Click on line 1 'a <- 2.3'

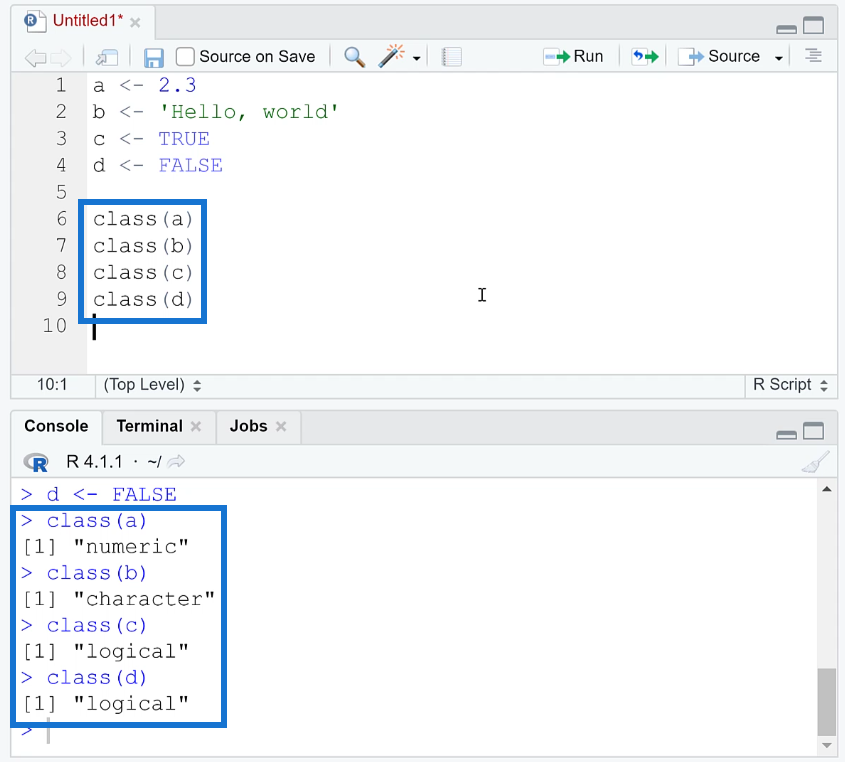144,85
